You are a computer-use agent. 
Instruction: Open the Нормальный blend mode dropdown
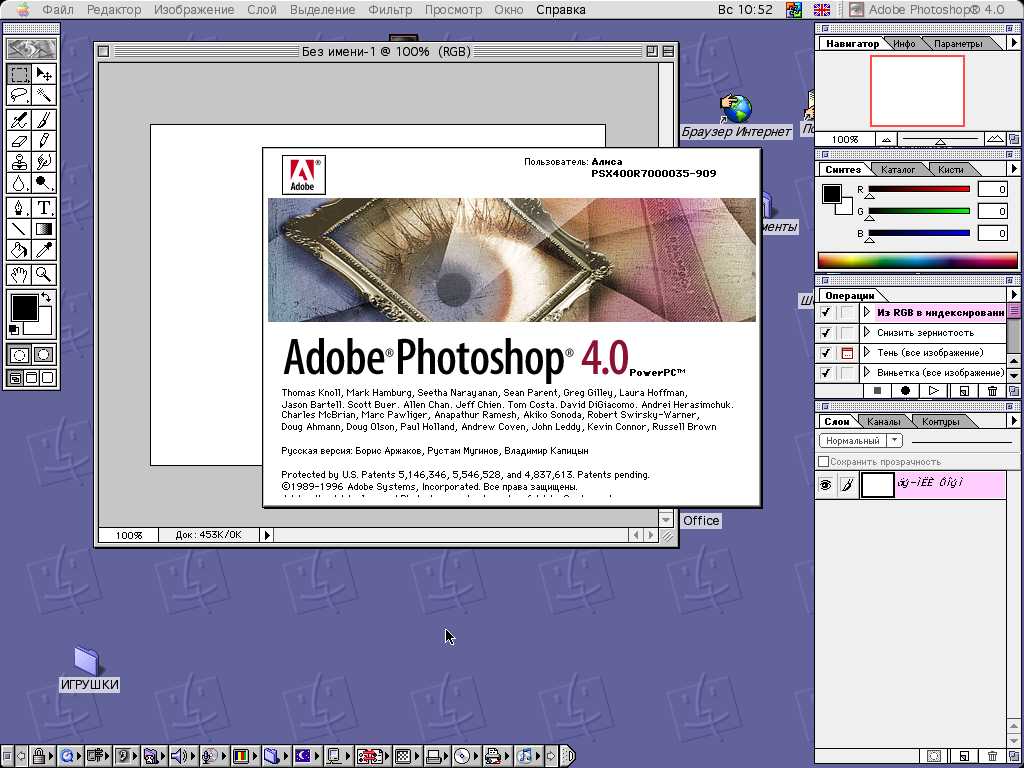point(860,440)
